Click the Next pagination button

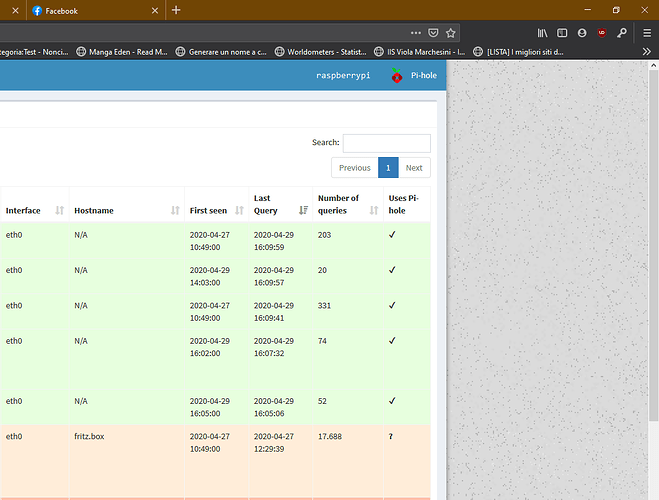[414, 168]
